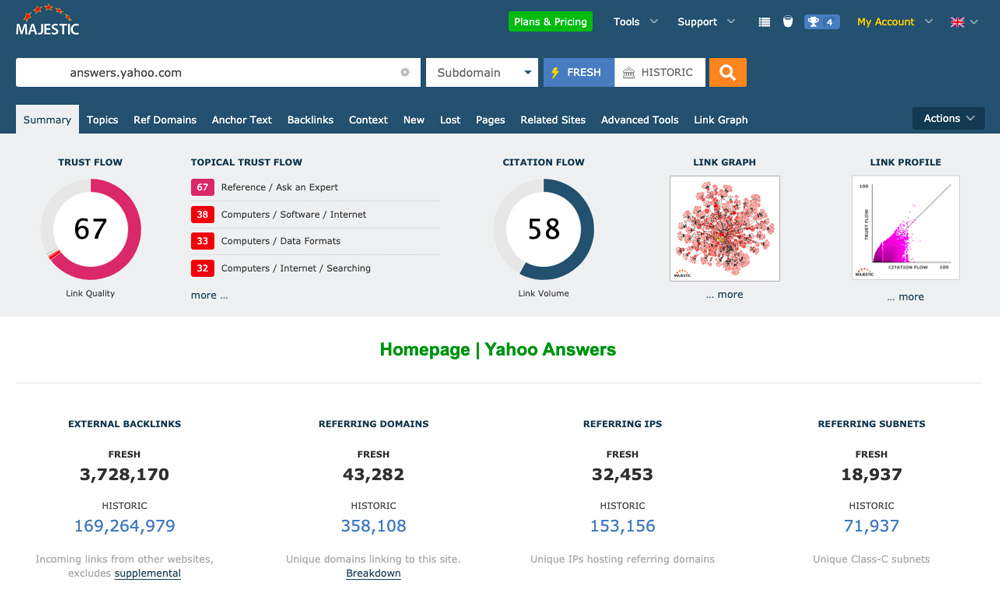Click the gear icon in the search field

405,72
